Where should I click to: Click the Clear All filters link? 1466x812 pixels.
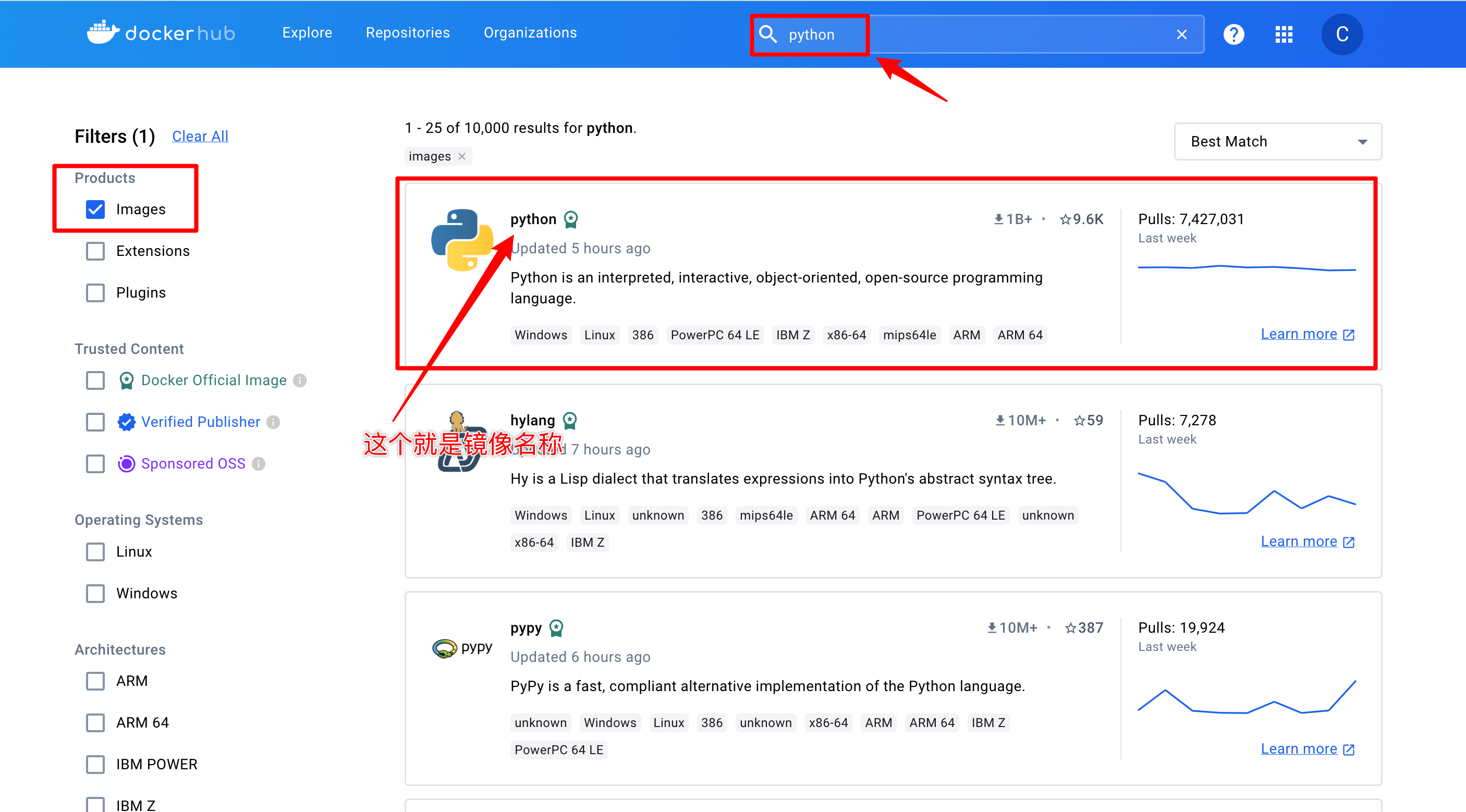click(200, 137)
